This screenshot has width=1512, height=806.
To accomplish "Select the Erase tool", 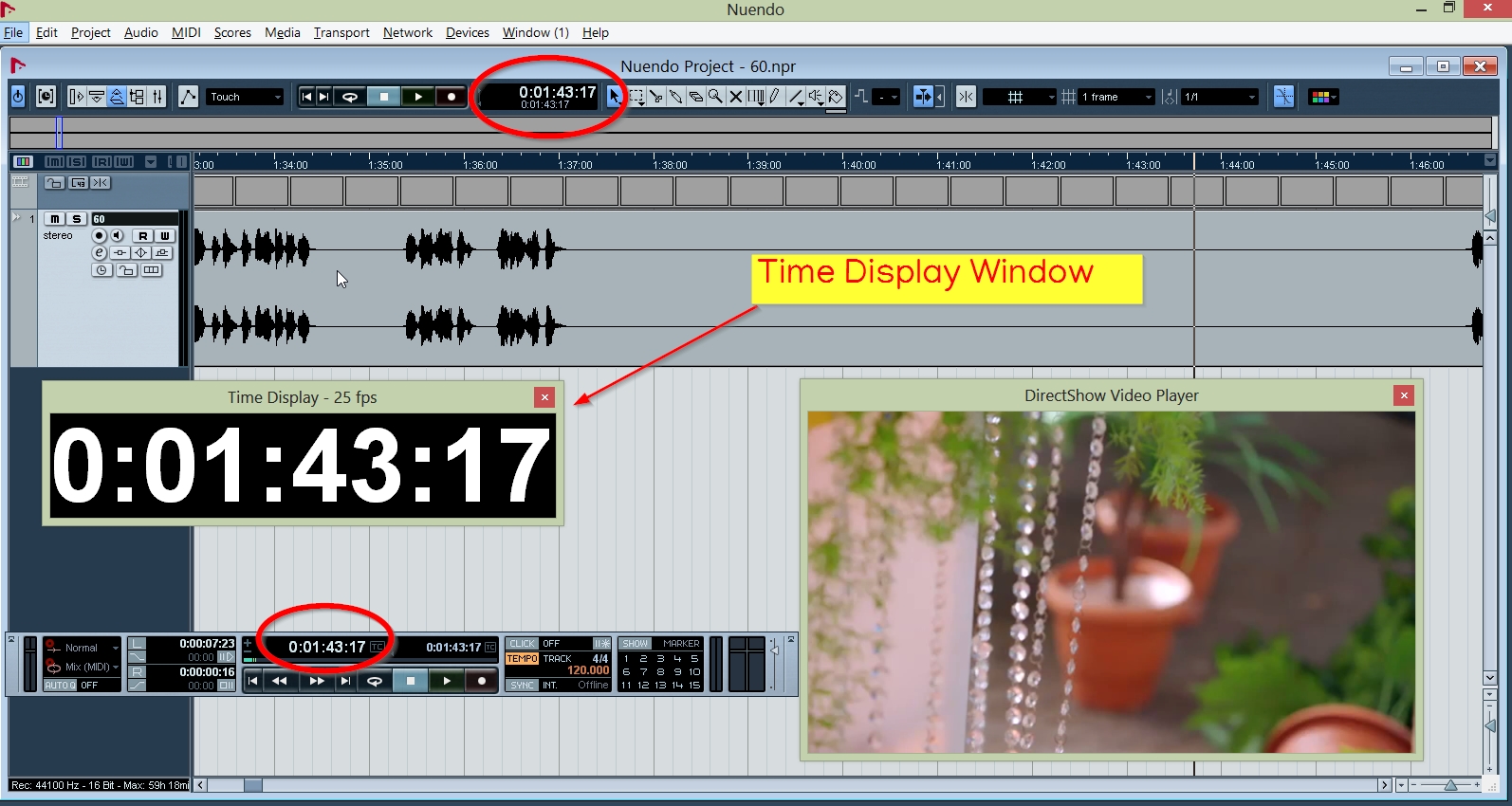I will [x=695, y=97].
